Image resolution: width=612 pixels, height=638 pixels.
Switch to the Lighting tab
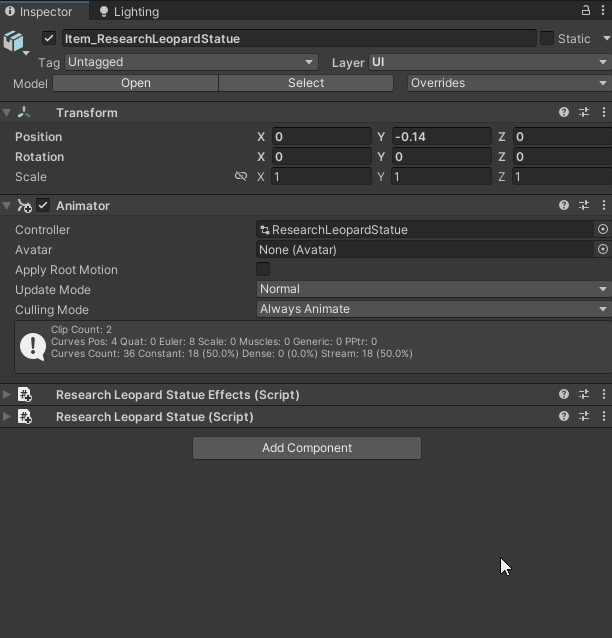pos(129,11)
